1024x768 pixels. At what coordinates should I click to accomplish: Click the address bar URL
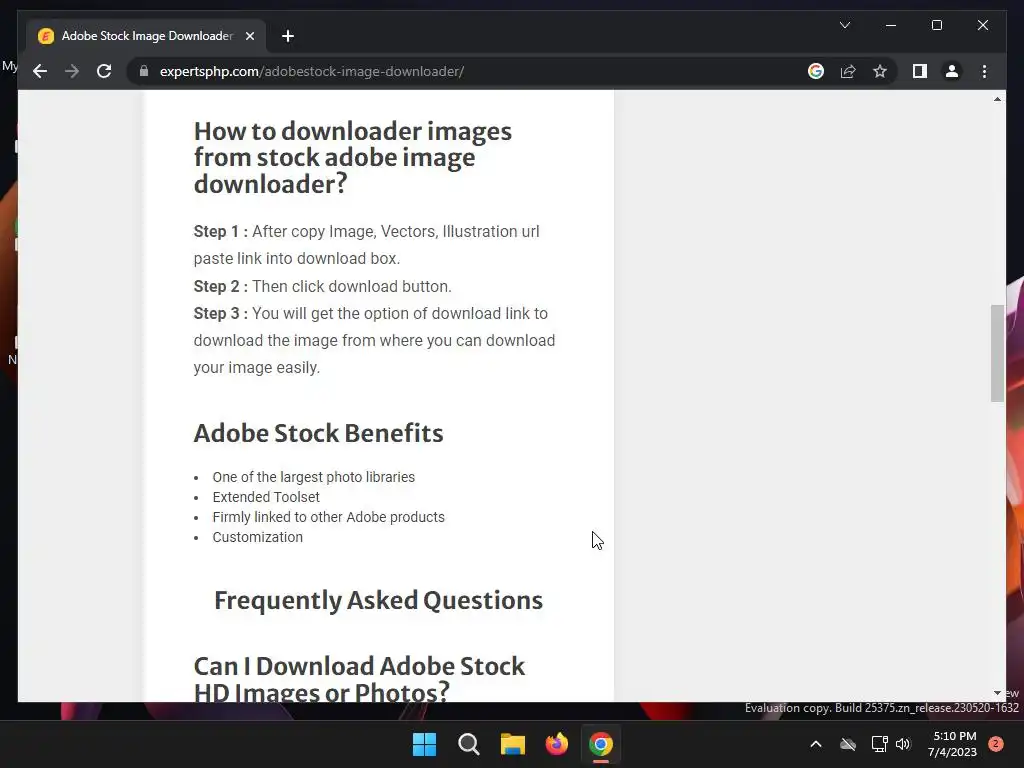pyautogui.click(x=312, y=71)
